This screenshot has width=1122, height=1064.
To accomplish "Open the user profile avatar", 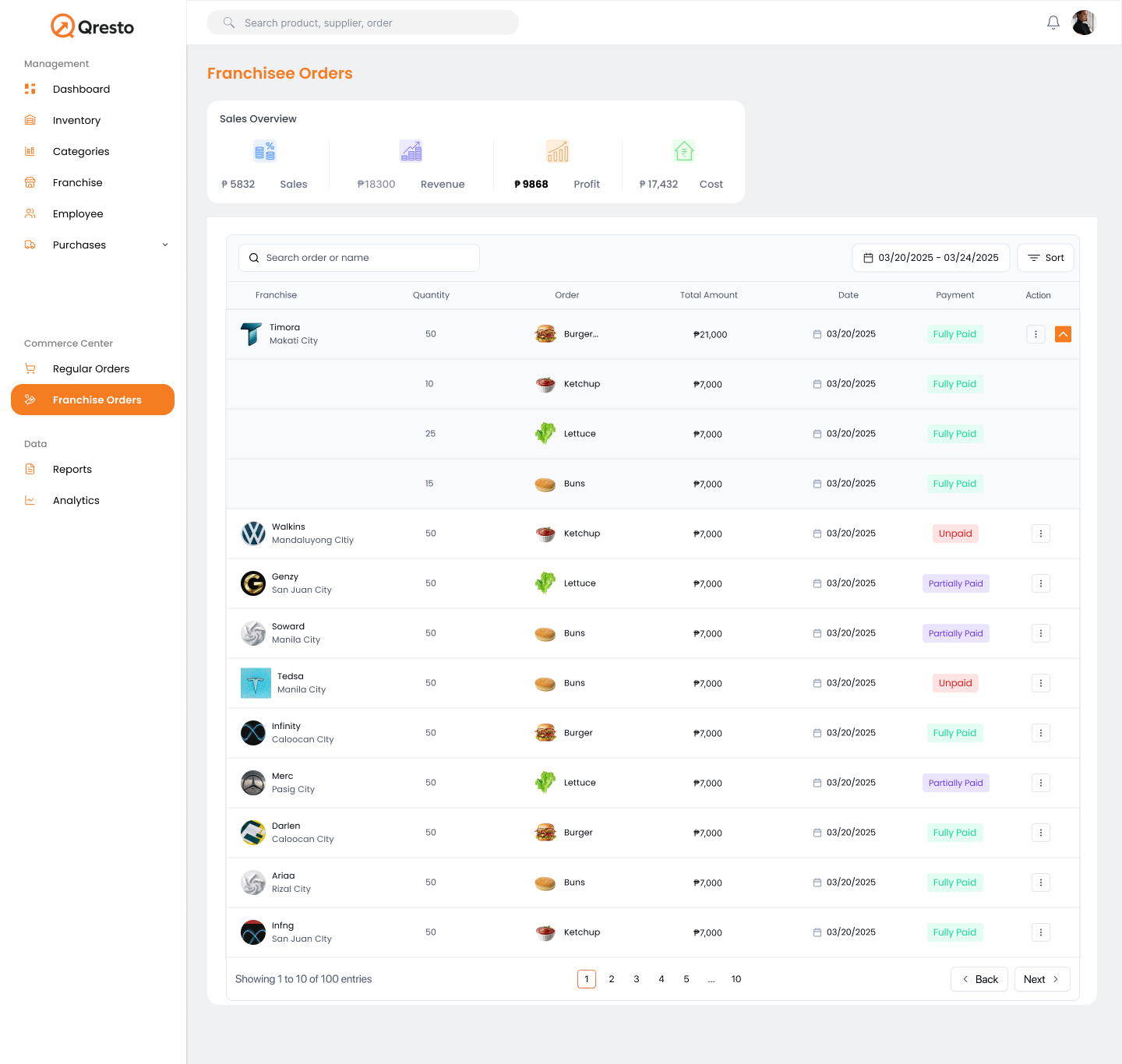I will point(1084,23).
